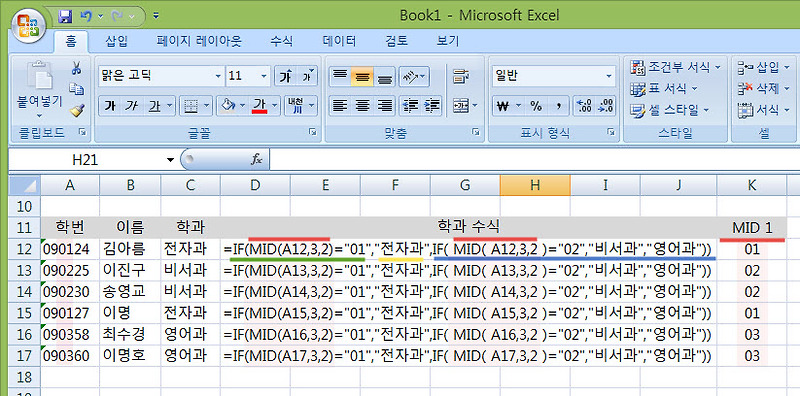This screenshot has width=800, height=396.
Task: Align text to middle of cell
Action: point(362,76)
